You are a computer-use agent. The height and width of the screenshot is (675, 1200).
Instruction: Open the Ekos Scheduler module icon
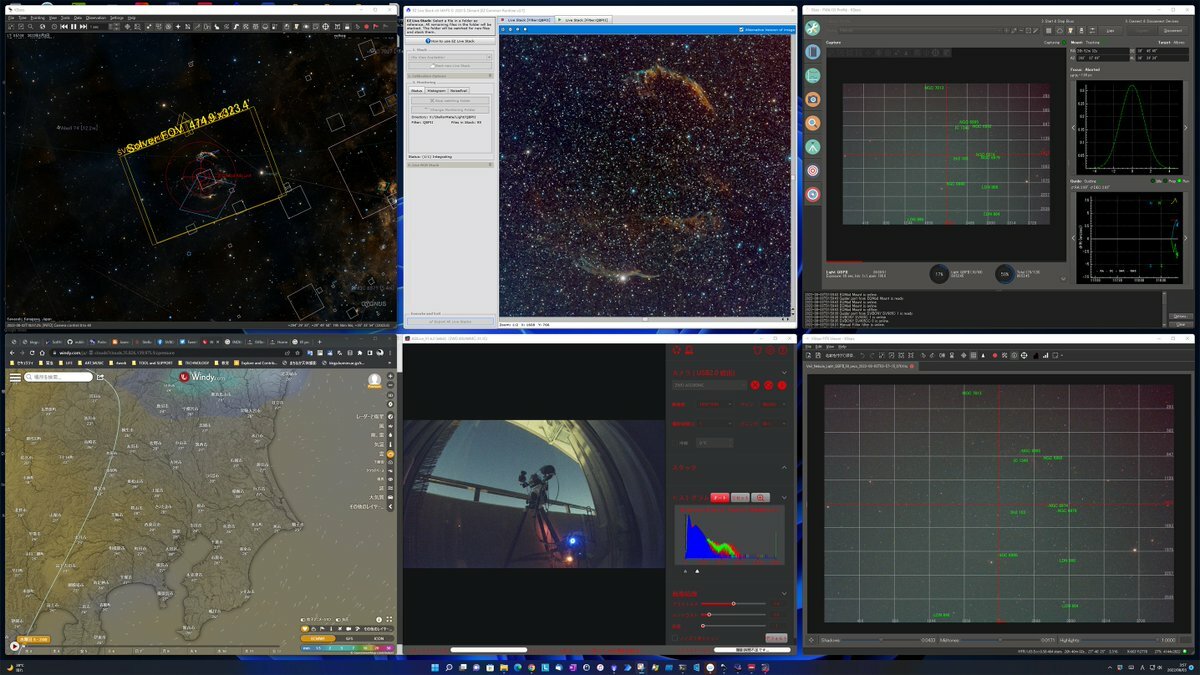point(813,51)
